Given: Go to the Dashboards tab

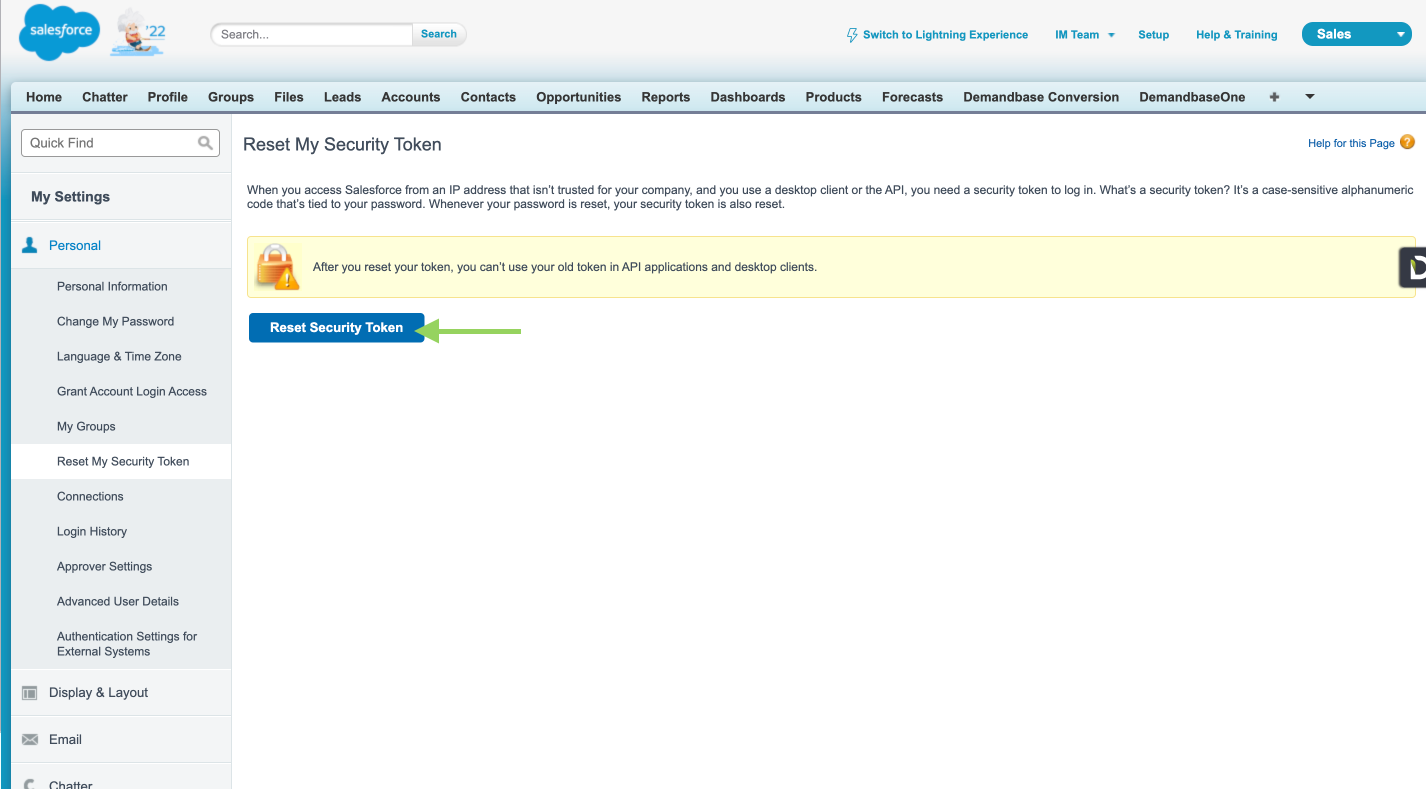Looking at the screenshot, I should (x=748, y=97).
